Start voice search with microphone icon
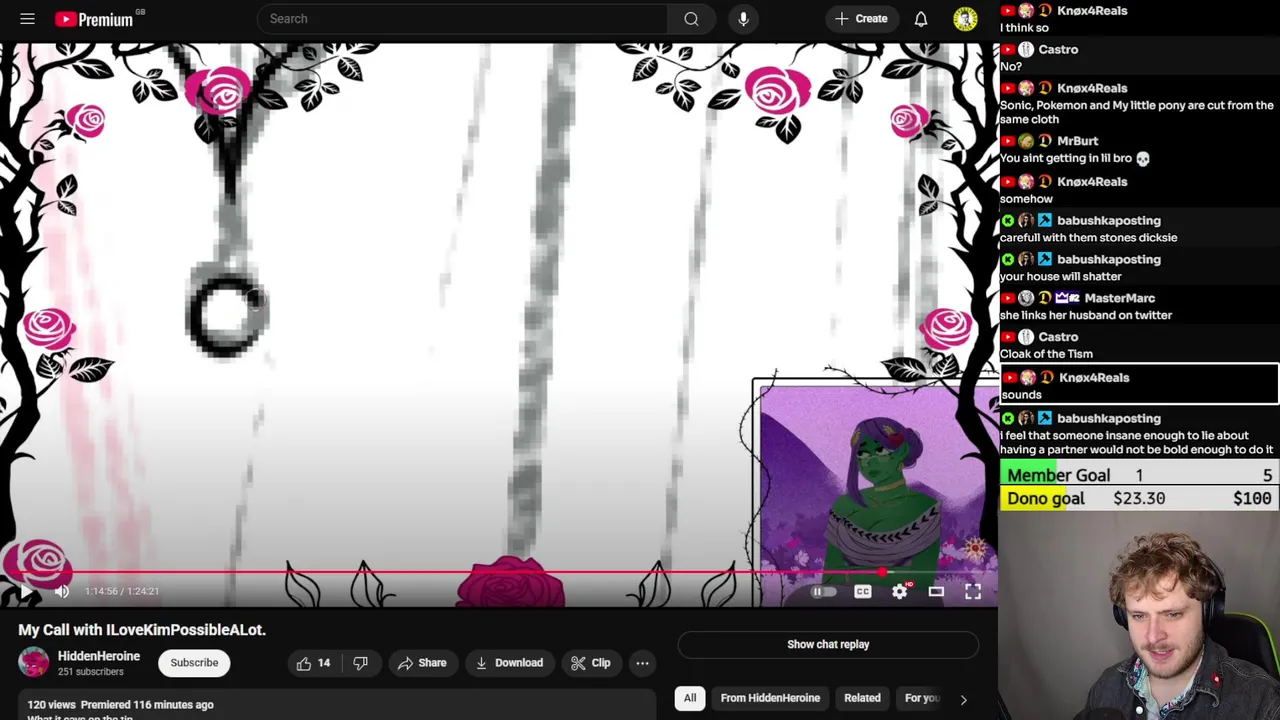The width and height of the screenshot is (1280, 720). 743,18
